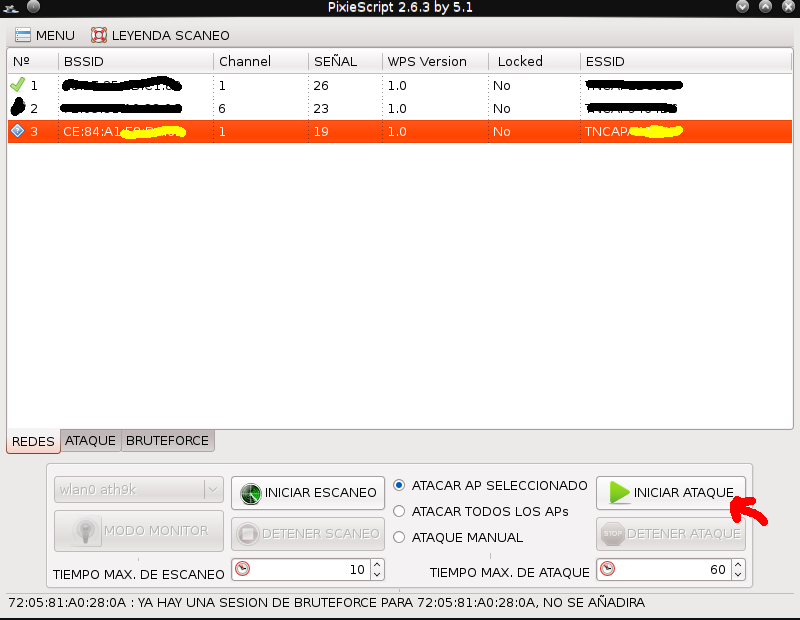The width and height of the screenshot is (800, 620).
Task: Sort by the ESSID column header
Action: pyautogui.click(x=686, y=61)
